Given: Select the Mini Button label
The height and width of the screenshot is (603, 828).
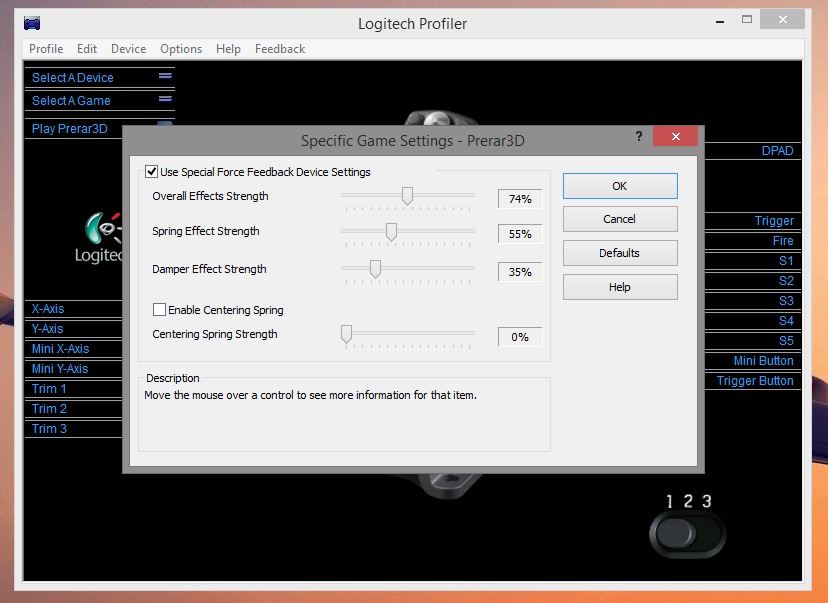Looking at the screenshot, I should (x=764, y=361).
